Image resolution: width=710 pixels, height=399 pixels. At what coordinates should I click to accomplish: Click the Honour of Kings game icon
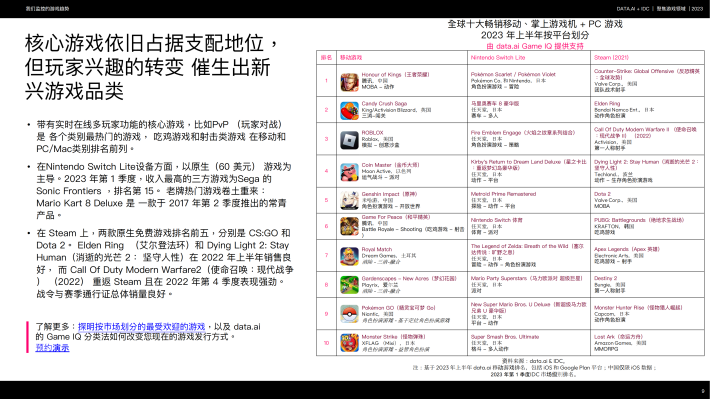coord(349,82)
